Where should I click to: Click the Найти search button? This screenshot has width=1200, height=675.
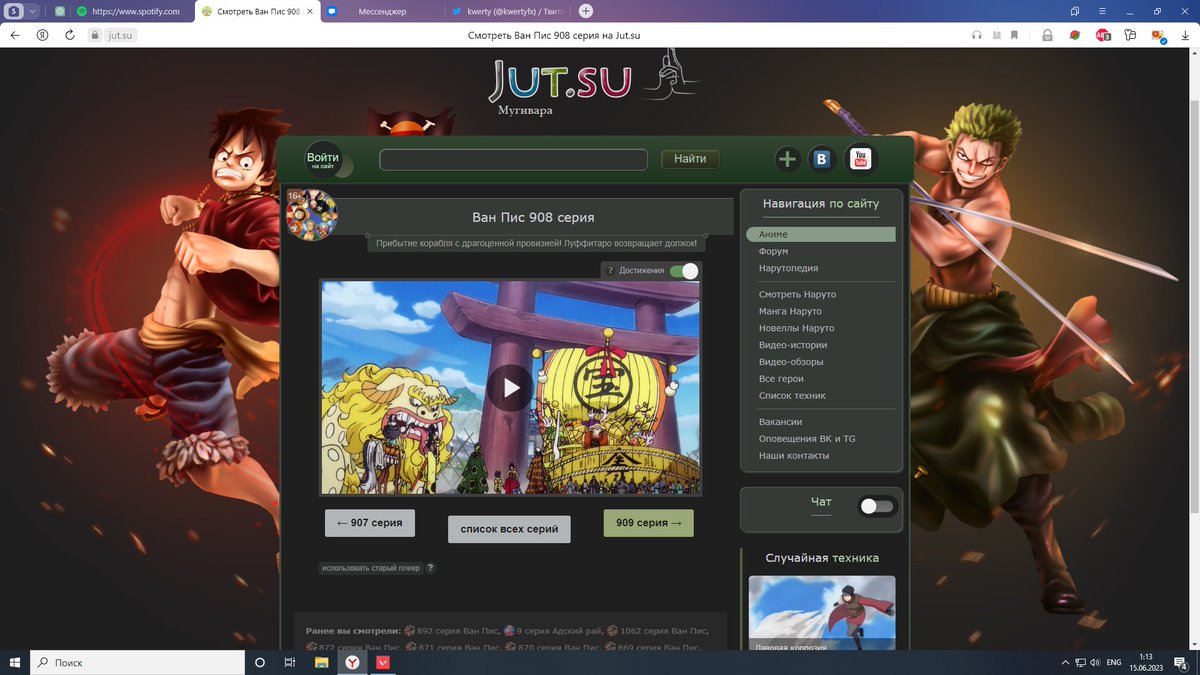point(690,159)
